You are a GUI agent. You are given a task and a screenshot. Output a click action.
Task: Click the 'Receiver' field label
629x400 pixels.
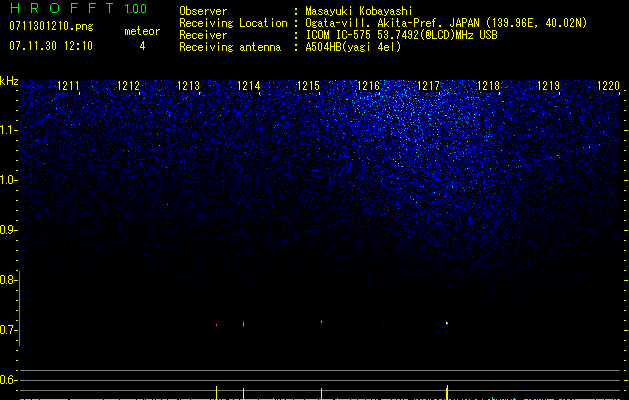(203, 35)
